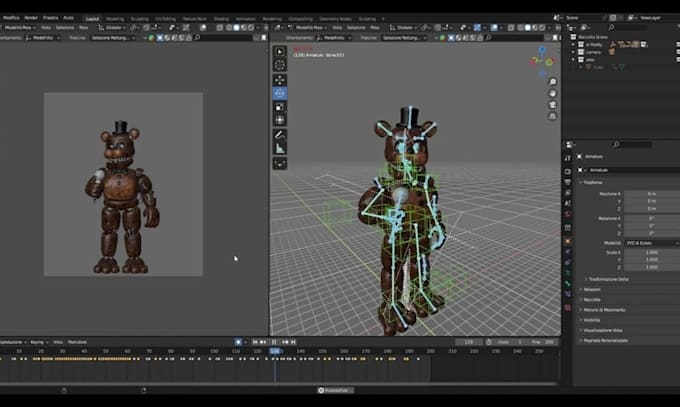Switch right viewport to wireframe shading

click(520, 27)
